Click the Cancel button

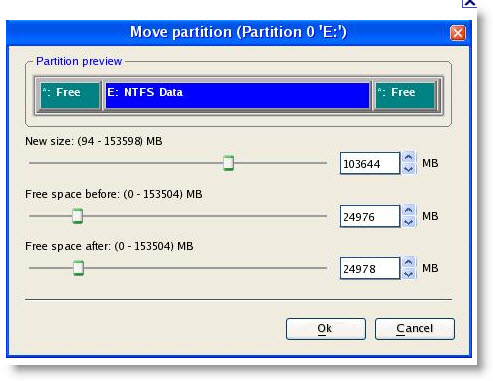(414, 329)
